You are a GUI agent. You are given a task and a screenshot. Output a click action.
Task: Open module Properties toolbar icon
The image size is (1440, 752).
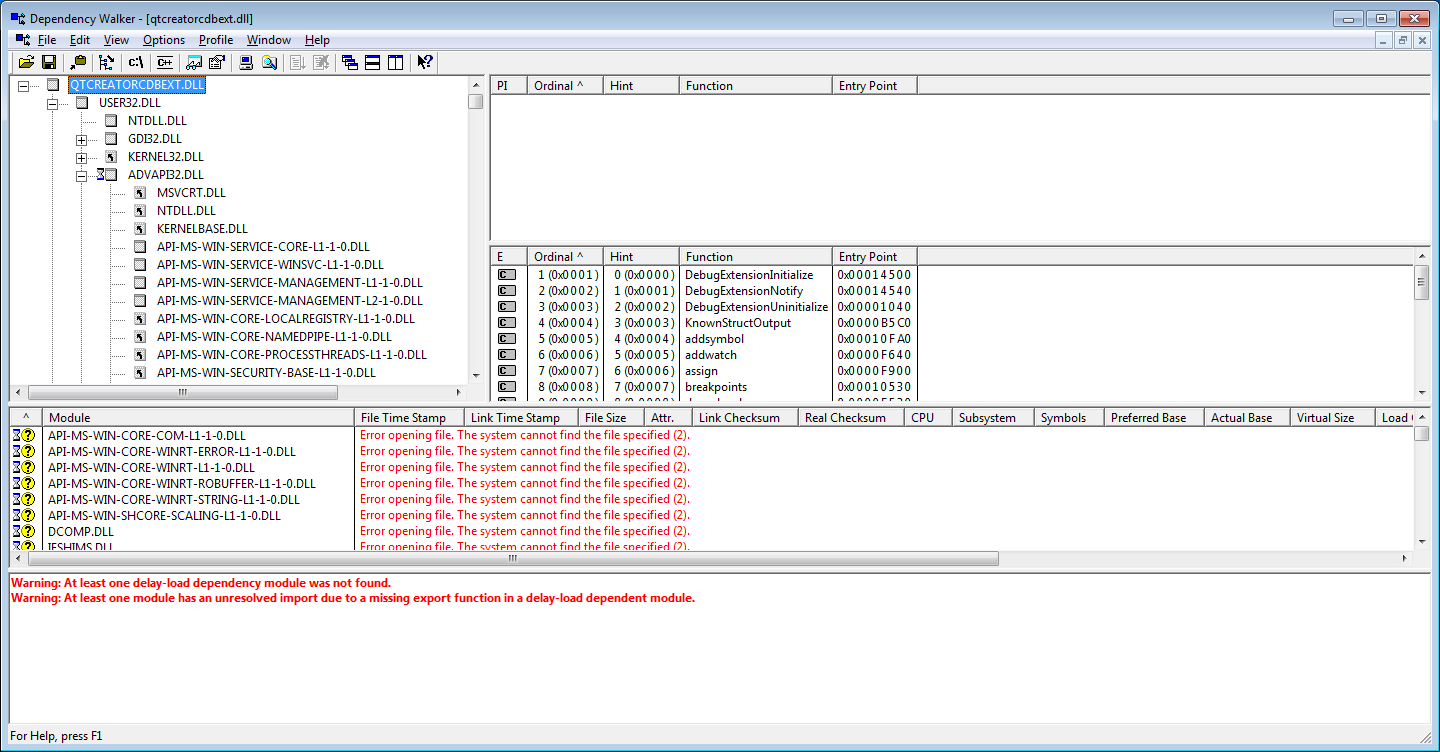216,62
